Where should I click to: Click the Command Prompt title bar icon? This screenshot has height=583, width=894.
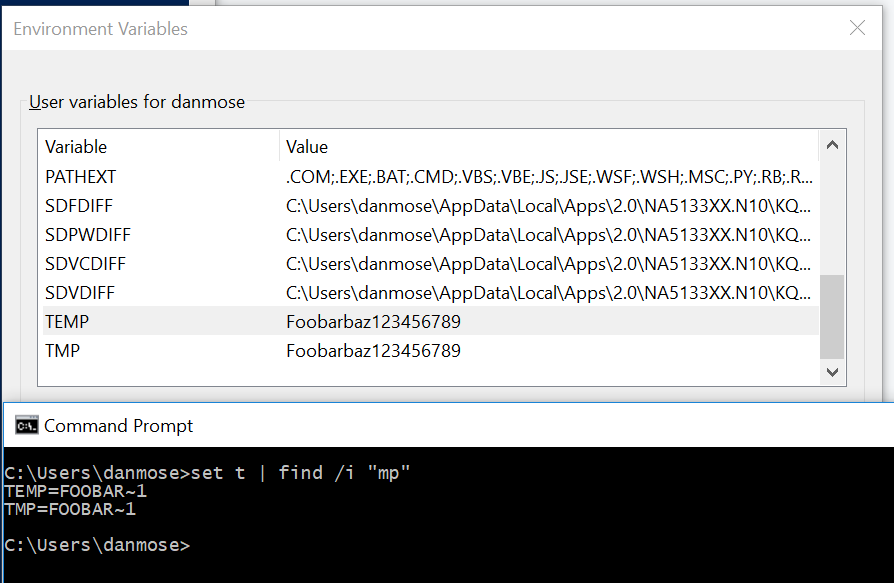tap(25, 425)
